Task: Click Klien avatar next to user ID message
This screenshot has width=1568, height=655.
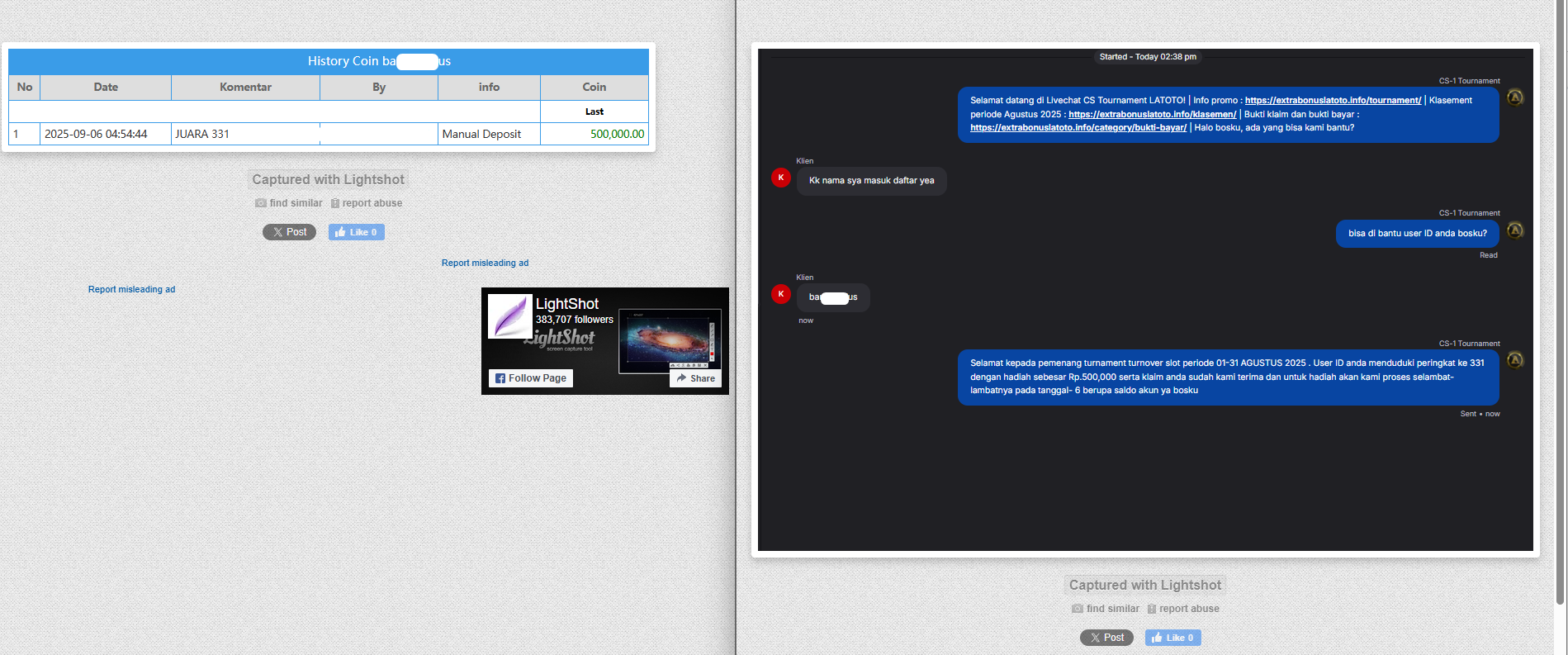Action: (x=781, y=294)
